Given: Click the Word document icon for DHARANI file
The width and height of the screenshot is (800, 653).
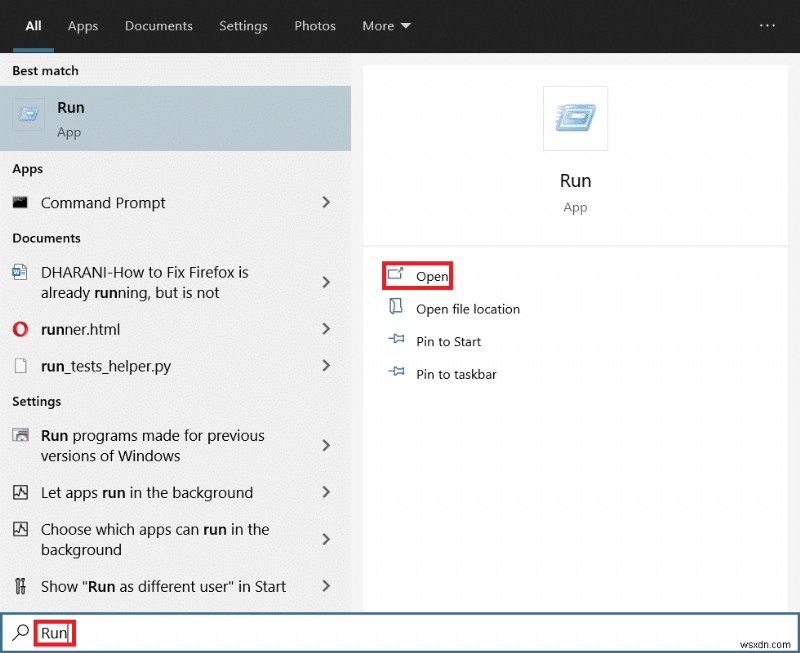Looking at the screenshot, I should pyautogui.click(x=20, y=273).
